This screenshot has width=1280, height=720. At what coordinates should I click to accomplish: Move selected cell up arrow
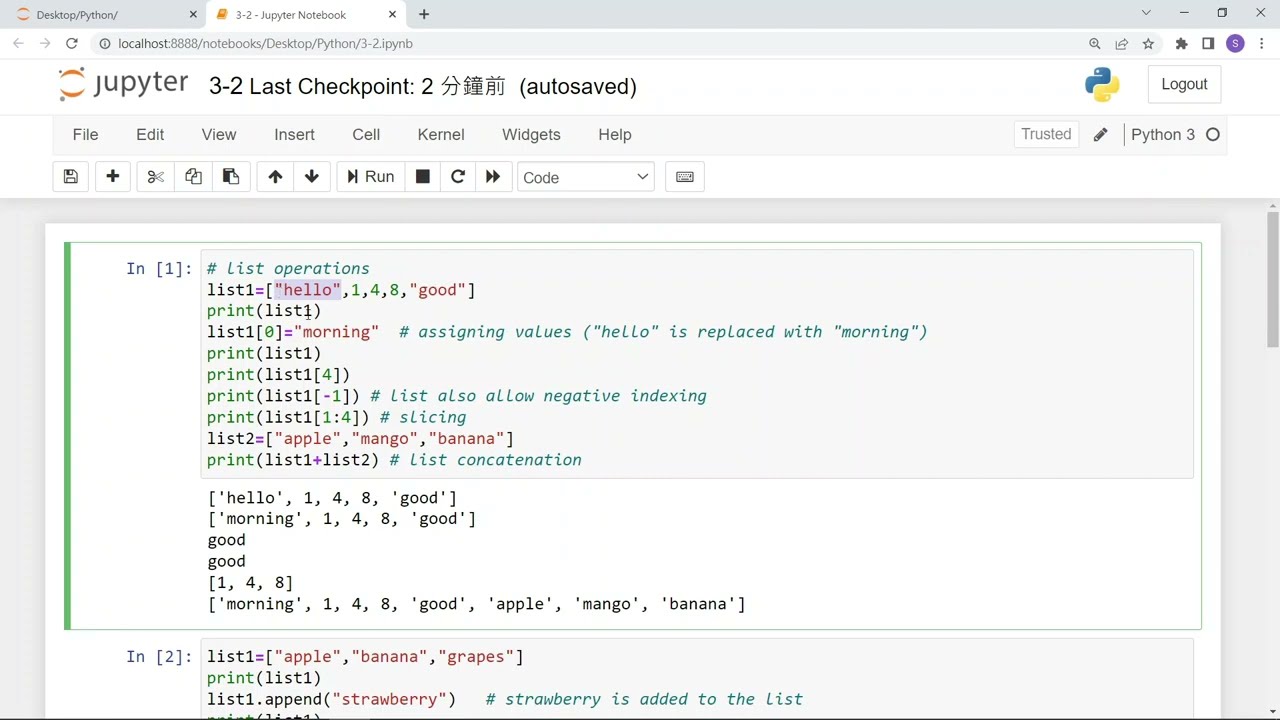(x=275, y=177)
